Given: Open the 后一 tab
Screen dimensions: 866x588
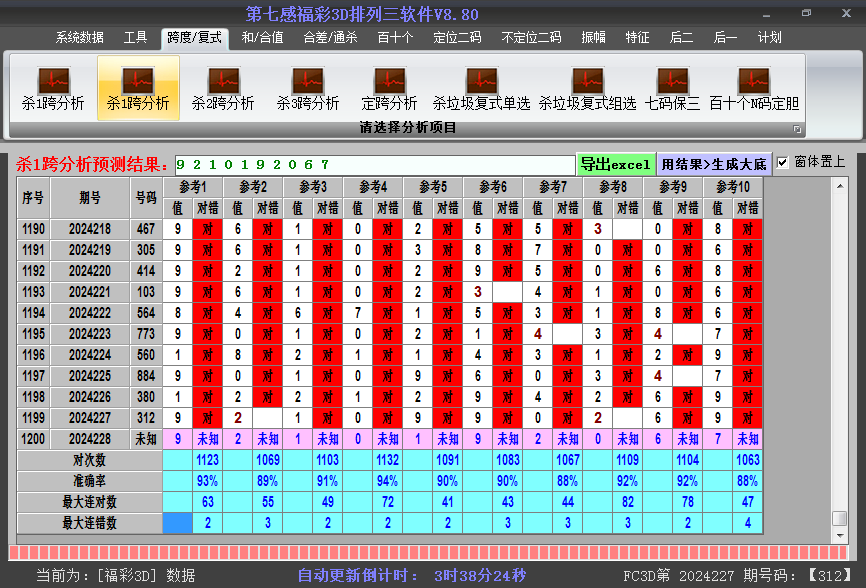Looking at the screenshot, I should point(725,38).
